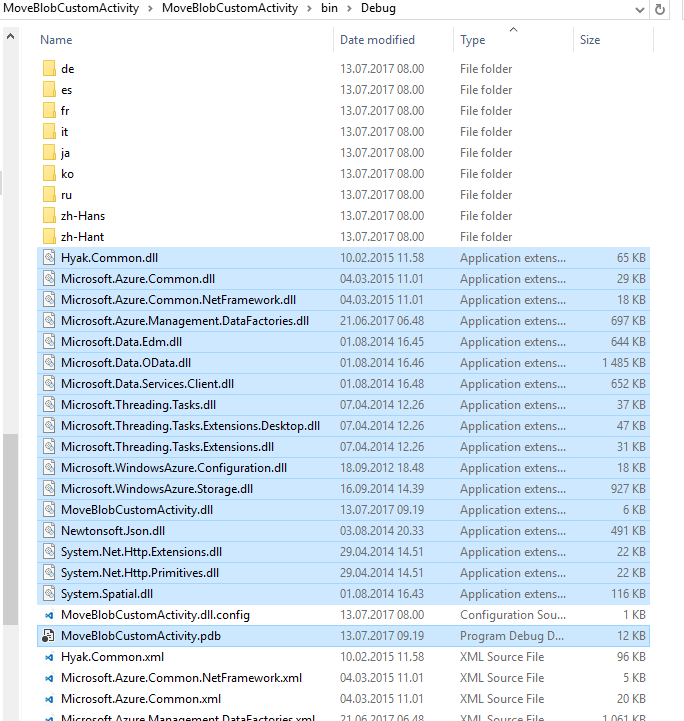This screenshot has width=684, height=721.
Task: Click the Hyak.Common.xml Visual Studio icon
Action: click(49, 657)
